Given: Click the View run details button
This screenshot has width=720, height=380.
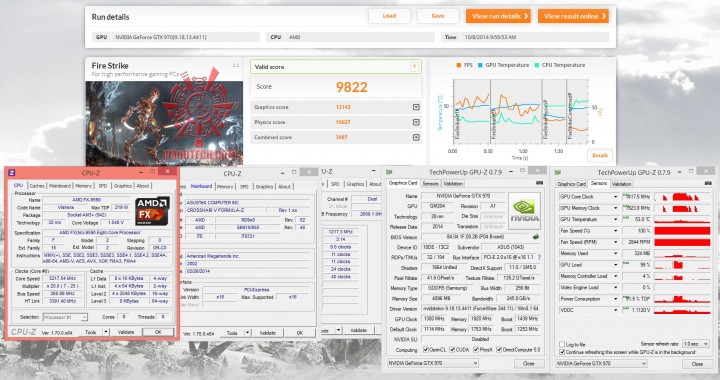Looking at the screenshot, I should click(498, 16).
